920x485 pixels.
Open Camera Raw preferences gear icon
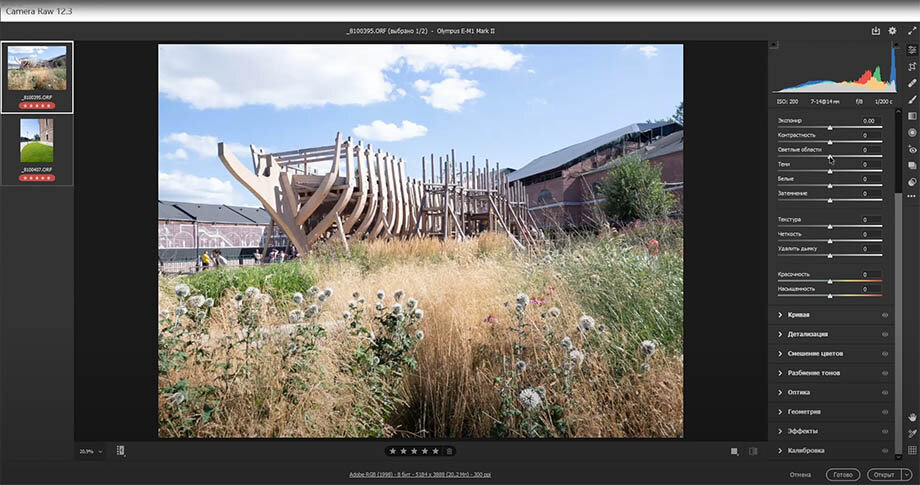[892, 31]
